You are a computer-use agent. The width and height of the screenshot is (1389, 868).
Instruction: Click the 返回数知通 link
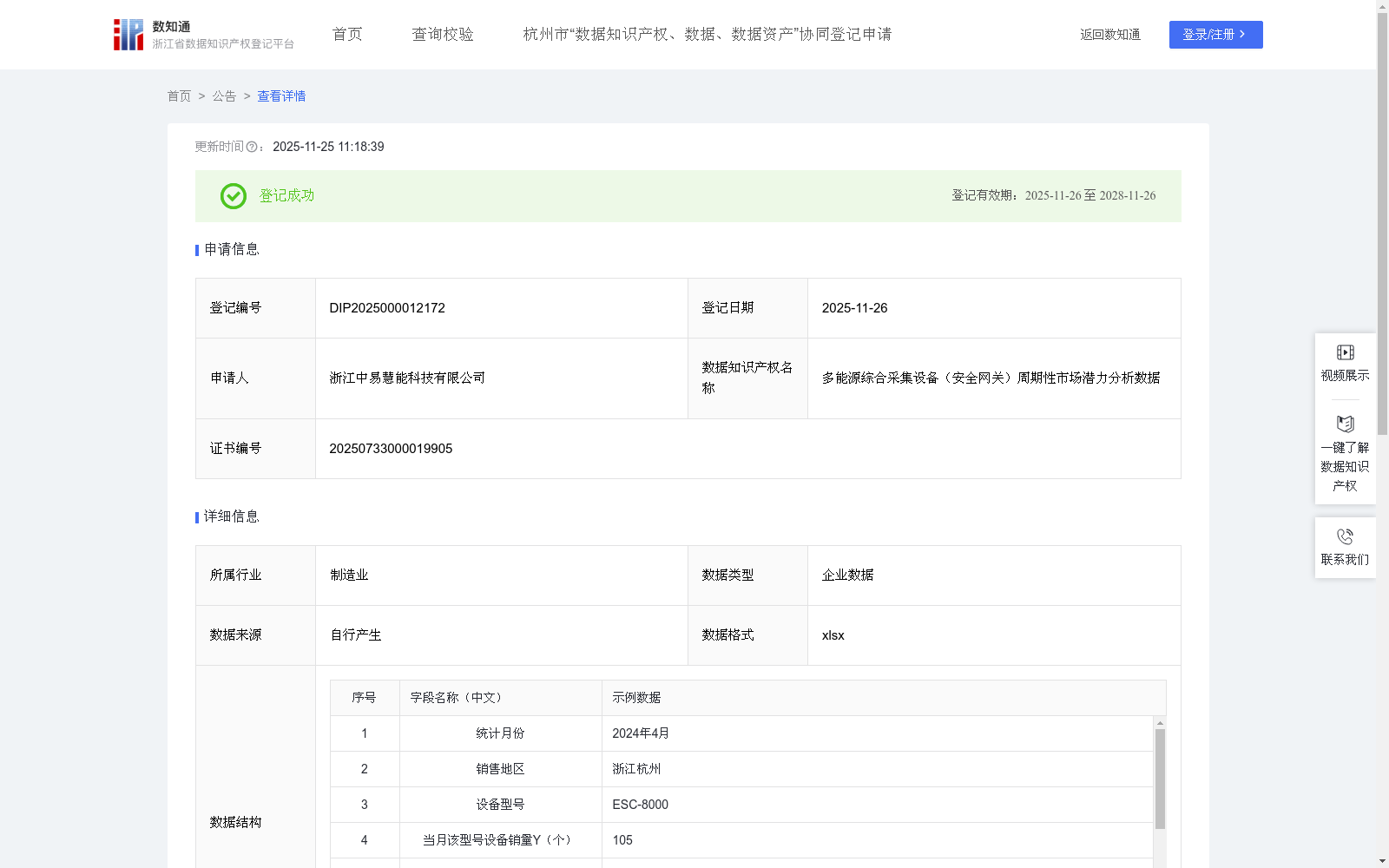(x=1110, y=35)
